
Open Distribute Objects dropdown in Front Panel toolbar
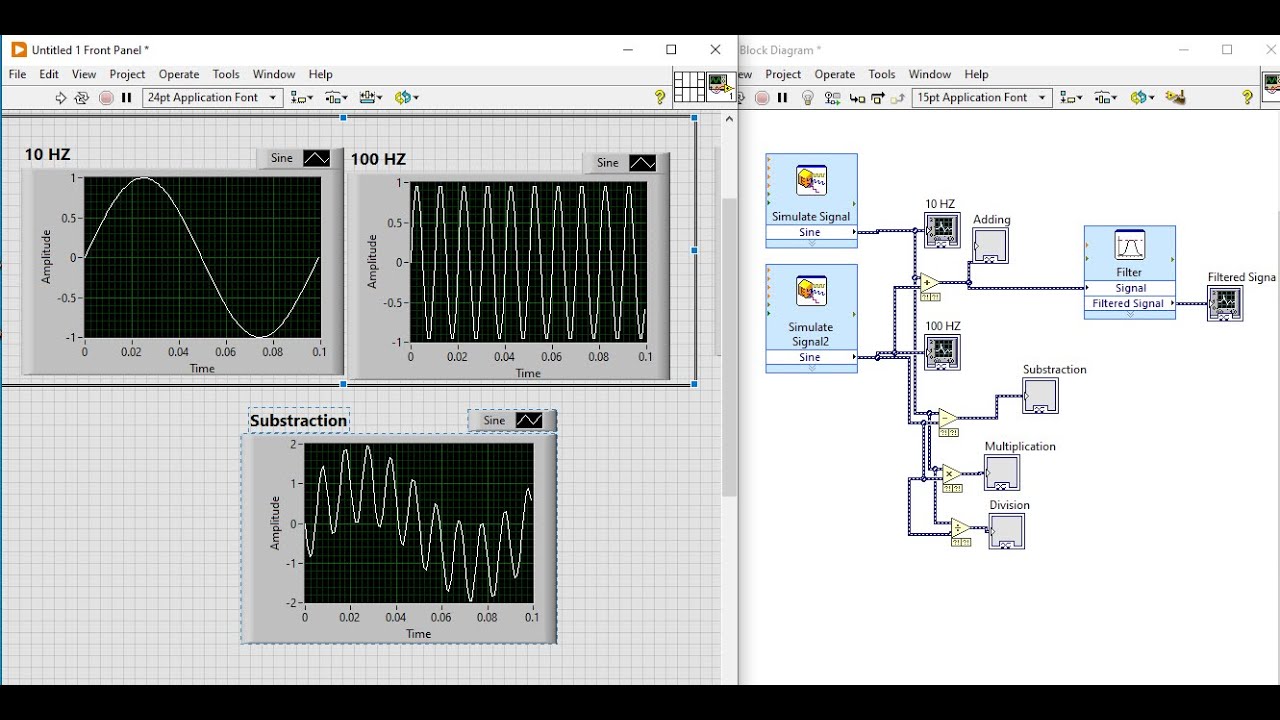[x=336, y=98]
